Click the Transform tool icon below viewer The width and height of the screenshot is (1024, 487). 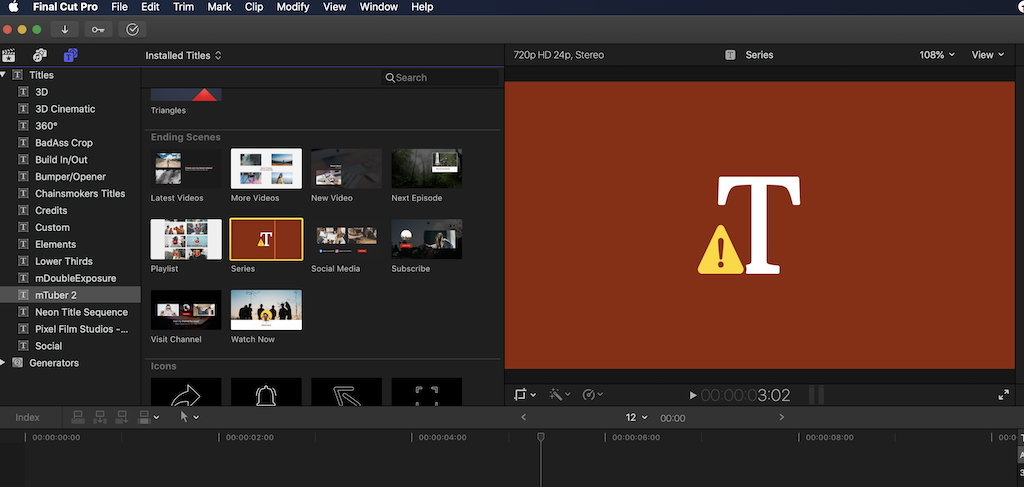pyautogui.click(x=520, y=394)
